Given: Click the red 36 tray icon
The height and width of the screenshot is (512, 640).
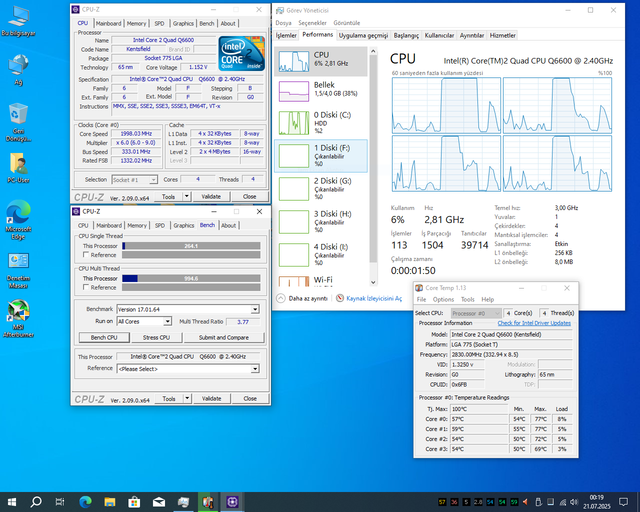Looking at the screenshot, I should pyautogui.click(x=454, y=502).
